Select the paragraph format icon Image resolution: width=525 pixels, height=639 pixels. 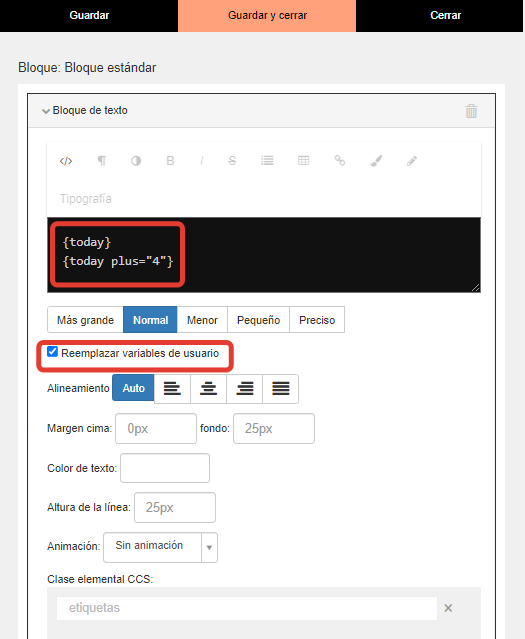click(101, 161)
